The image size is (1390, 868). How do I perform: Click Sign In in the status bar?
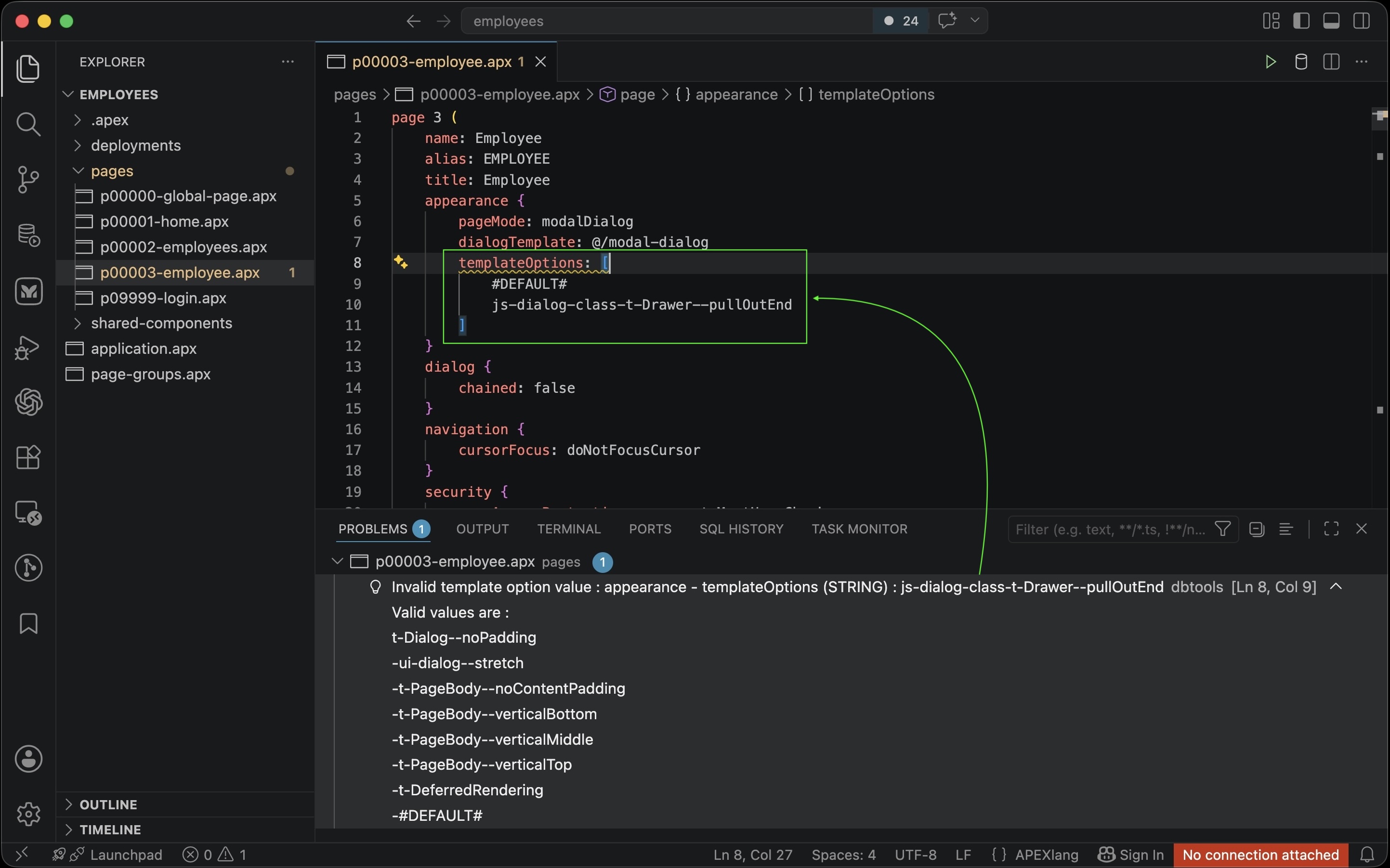[x=1130, y=855]
